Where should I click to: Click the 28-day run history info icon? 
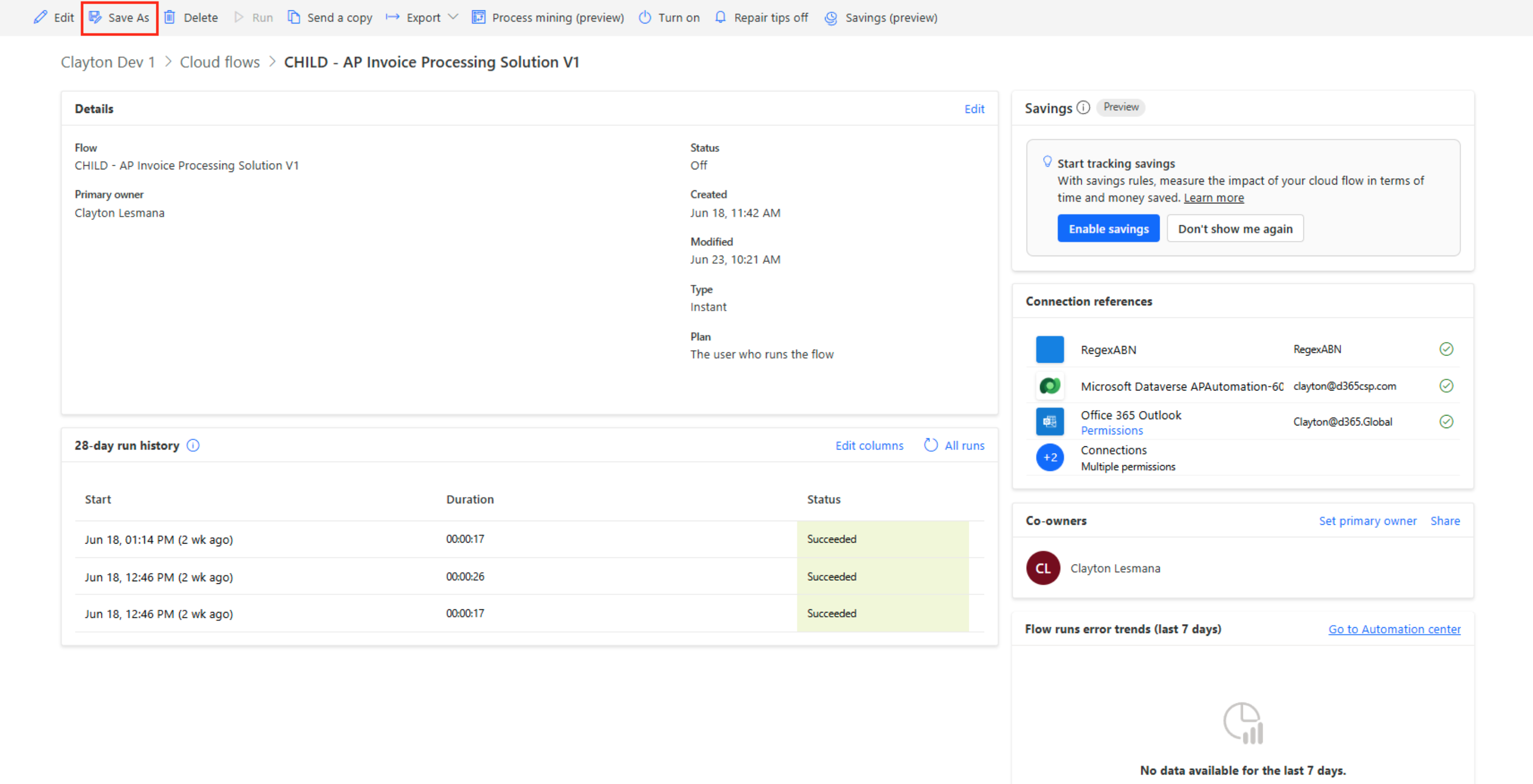[193, 445]
